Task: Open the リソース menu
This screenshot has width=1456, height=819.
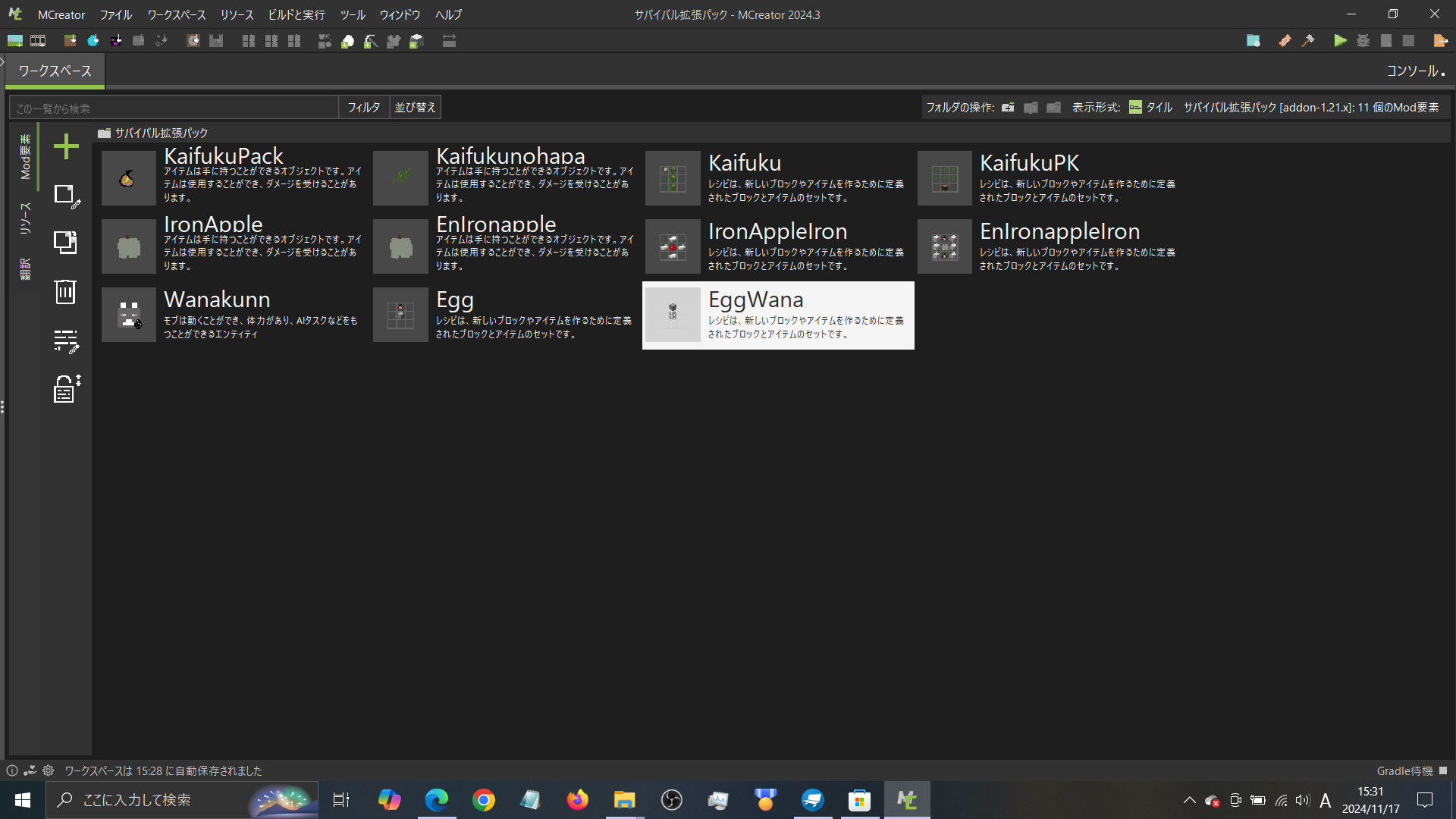Action: point(237,14)
